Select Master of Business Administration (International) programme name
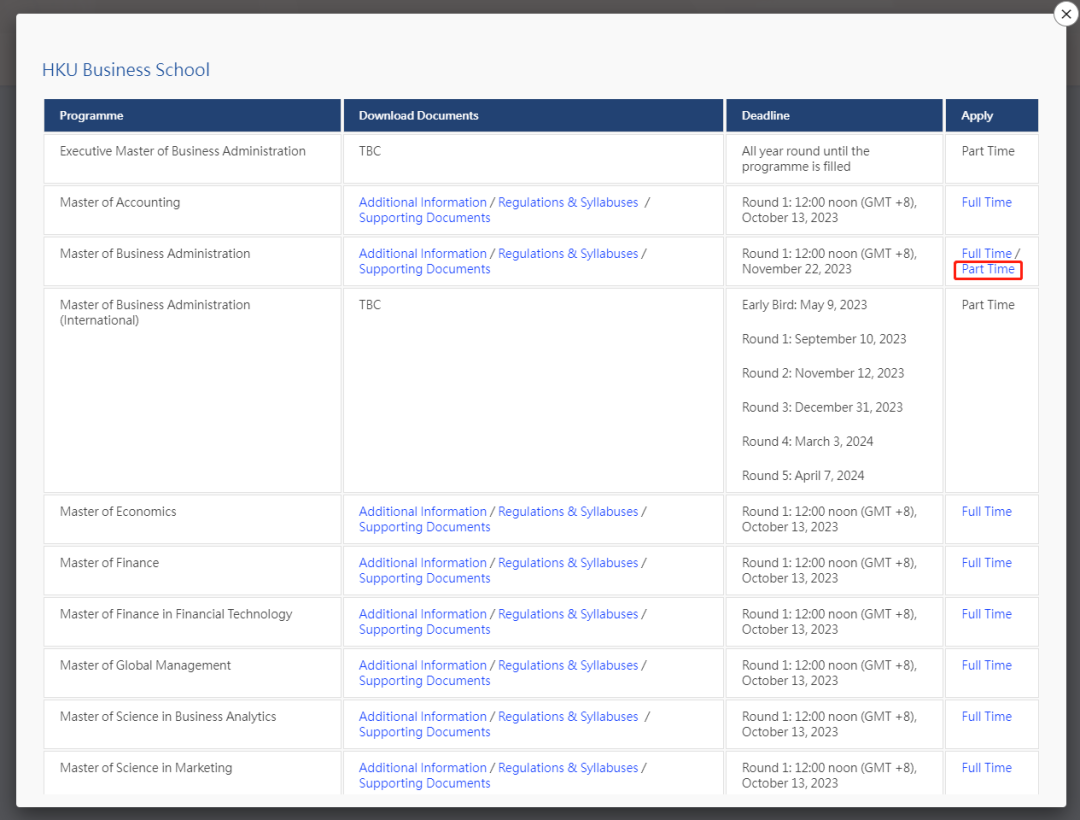This screenshot has width=1080, height=820. [155, 313]
